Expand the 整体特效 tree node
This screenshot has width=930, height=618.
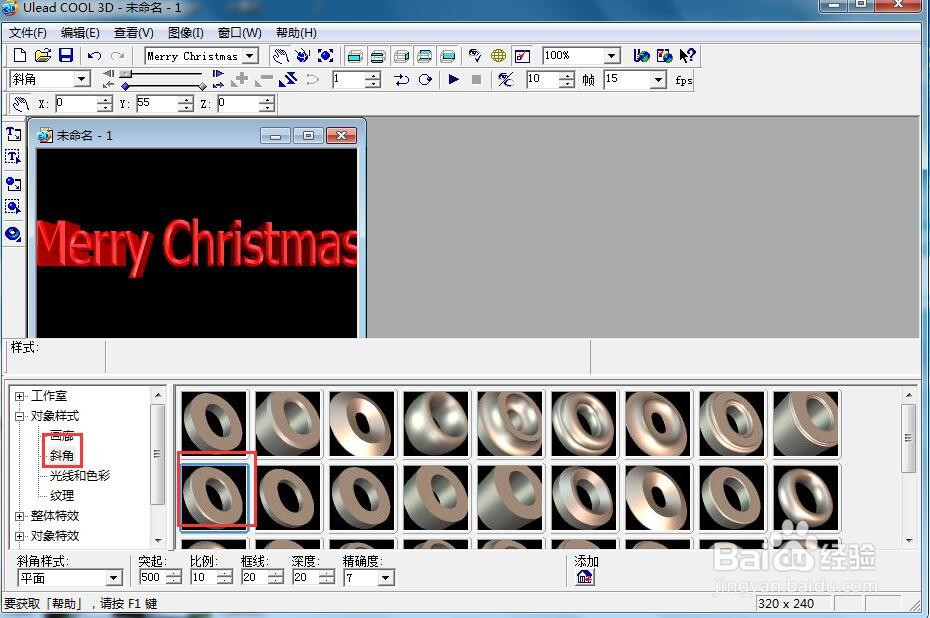click(20, 516)
